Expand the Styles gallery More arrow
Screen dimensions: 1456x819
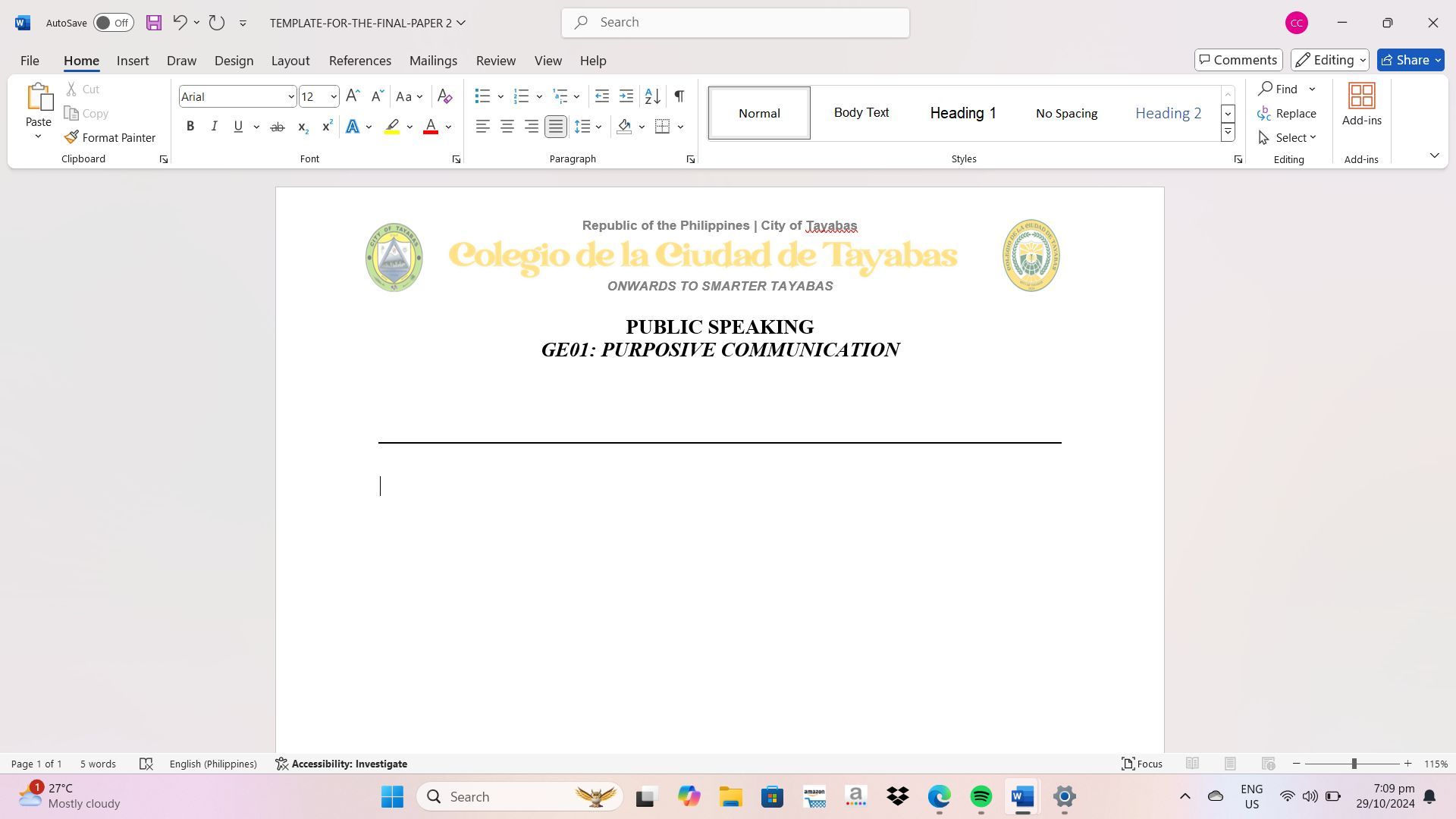1227,132
